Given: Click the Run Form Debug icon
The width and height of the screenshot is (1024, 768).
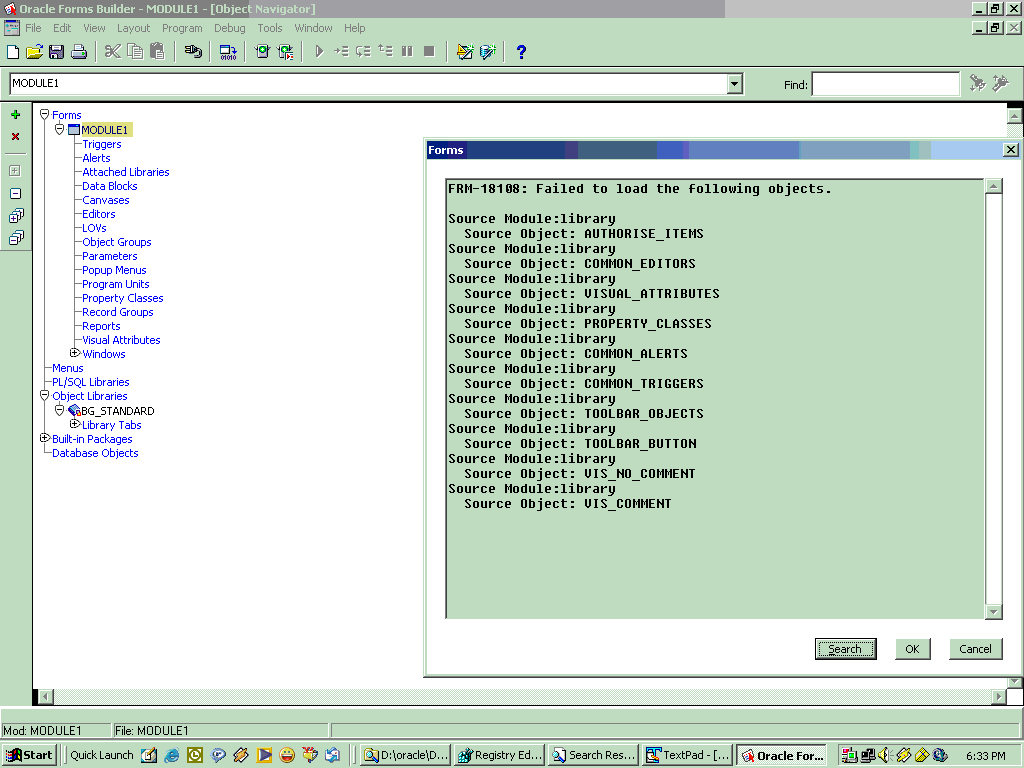Looking at the screenshot, I should tap(285, 52).
